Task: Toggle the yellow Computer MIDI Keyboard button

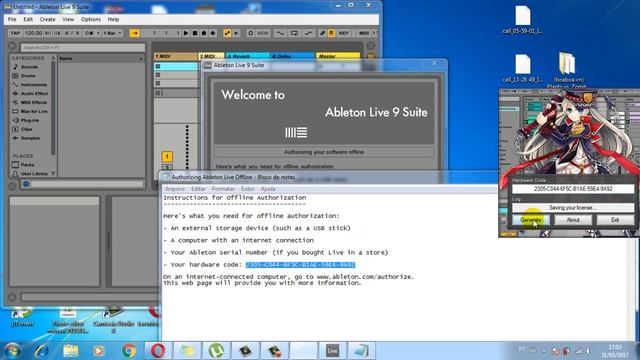Action: coord(331,33)
